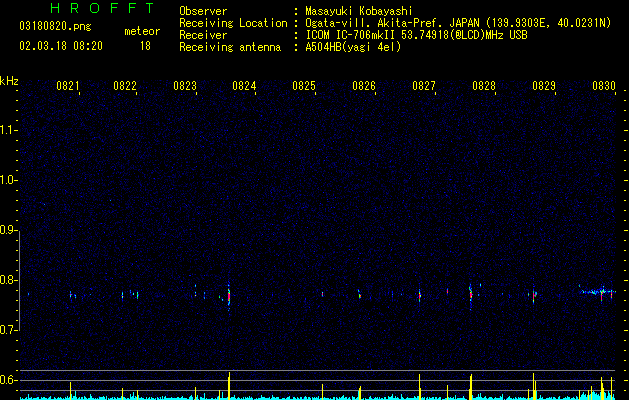Viewport: 629px width, 400px height.
Task: Click the Ogata-vill. Akita-Pref. JAPAN location text
Action: [x=458, y=23]
